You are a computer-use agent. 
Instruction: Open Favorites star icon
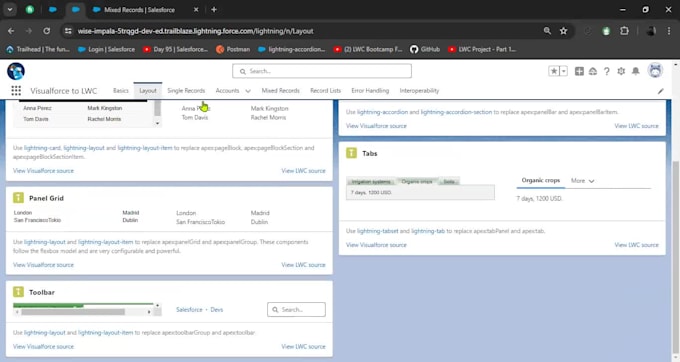(x=554, y=71)
